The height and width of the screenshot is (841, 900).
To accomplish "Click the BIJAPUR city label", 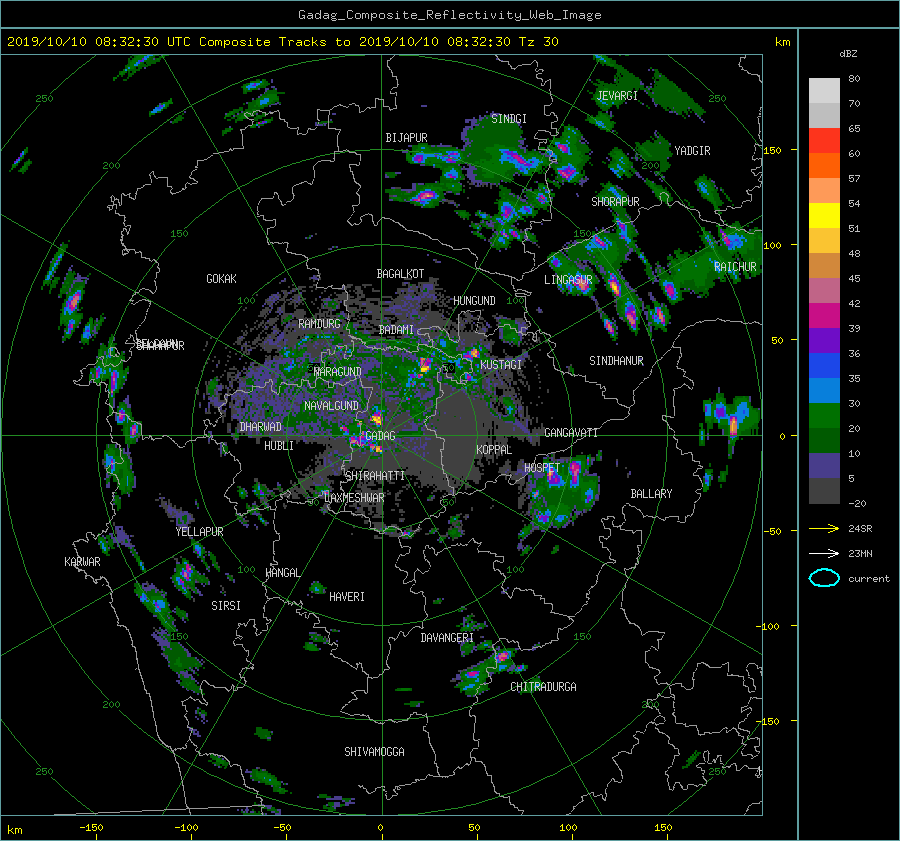I will pyautogui.click(x=406, y=138).
